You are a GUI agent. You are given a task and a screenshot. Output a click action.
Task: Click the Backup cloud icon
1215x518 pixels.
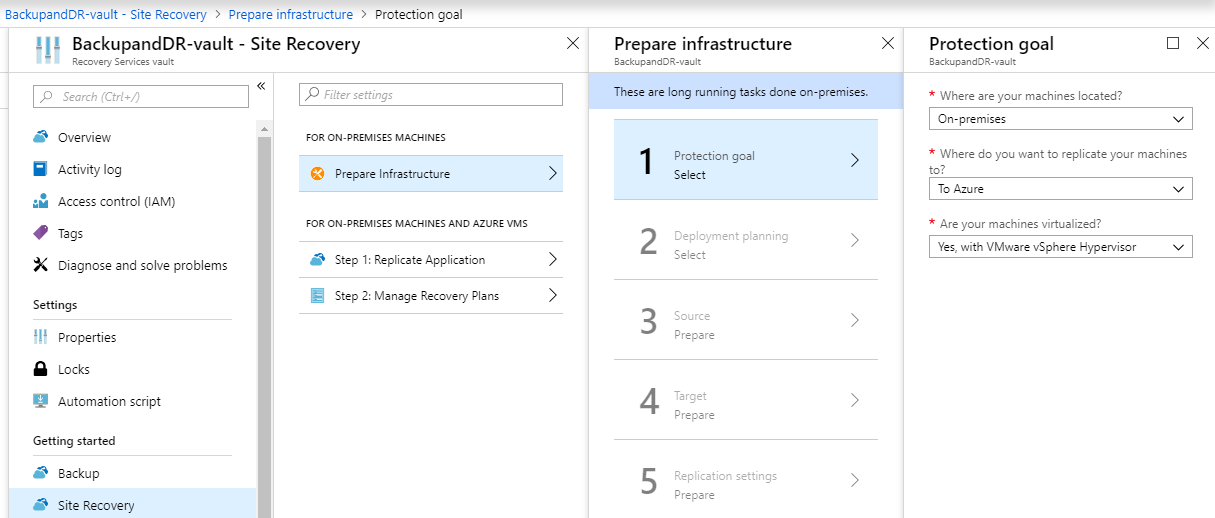[40, 473]
